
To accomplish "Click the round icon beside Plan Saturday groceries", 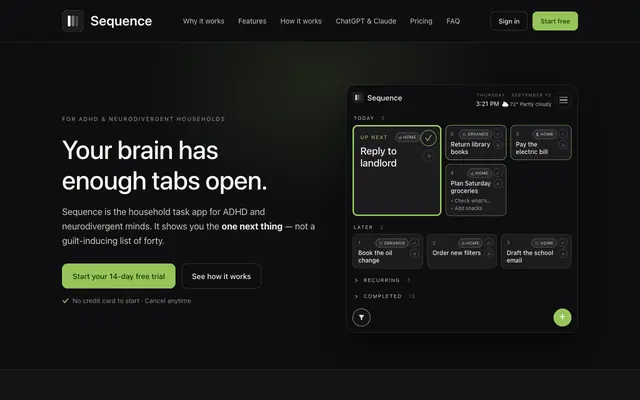I will coord(498,184).
